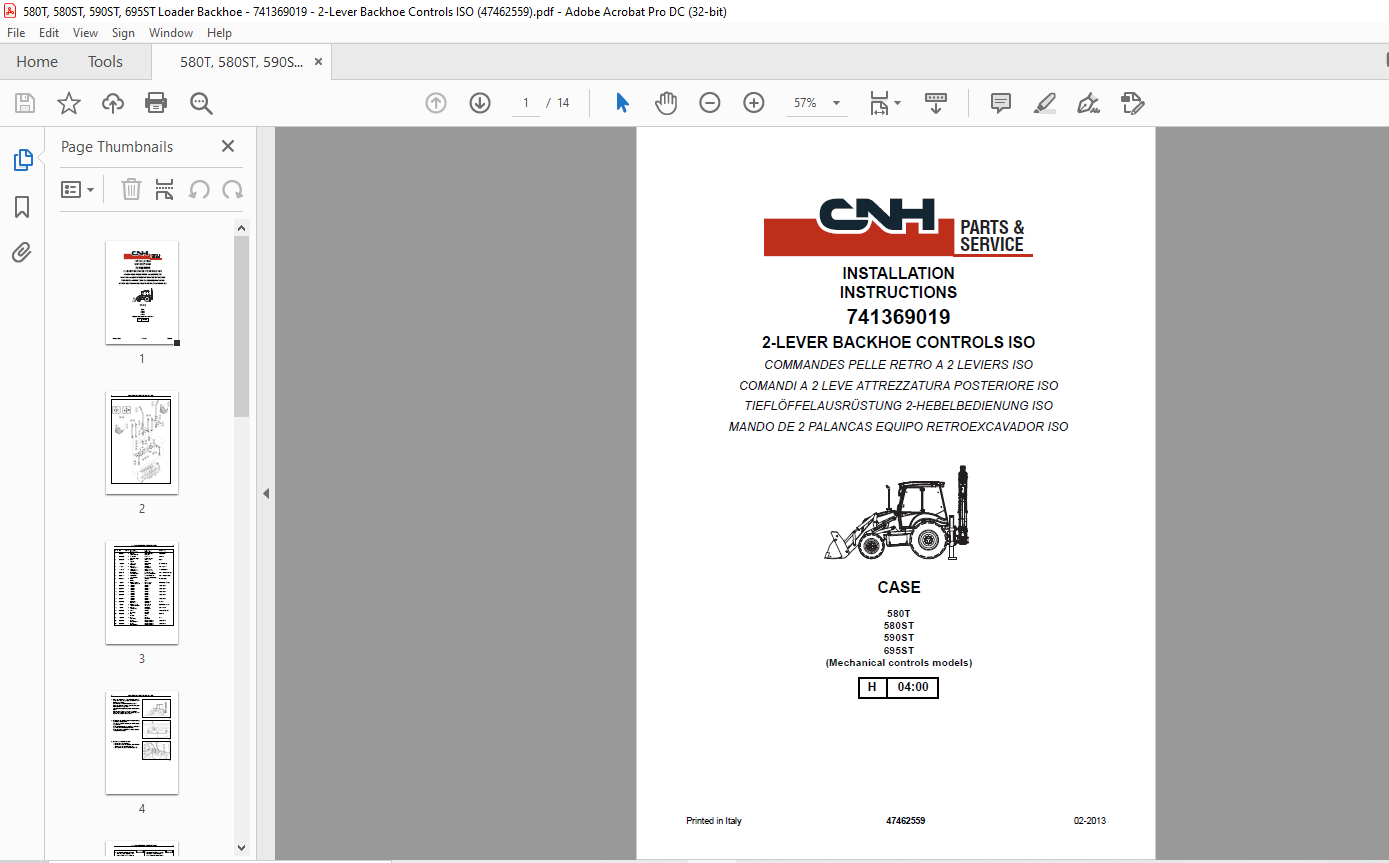1389x863 pixels.
Task: Open the File menu
Action: [x=16, y=33]
